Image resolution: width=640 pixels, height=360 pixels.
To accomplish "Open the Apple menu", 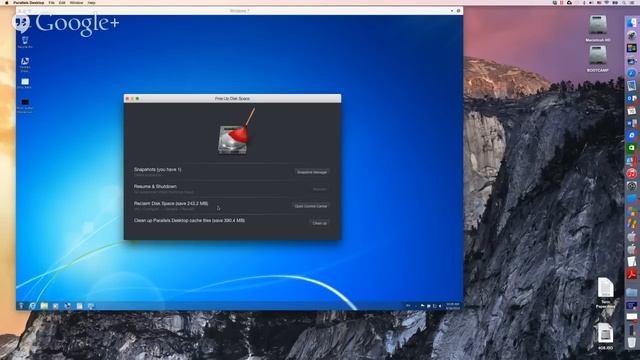I will click(x=6, y=2).
